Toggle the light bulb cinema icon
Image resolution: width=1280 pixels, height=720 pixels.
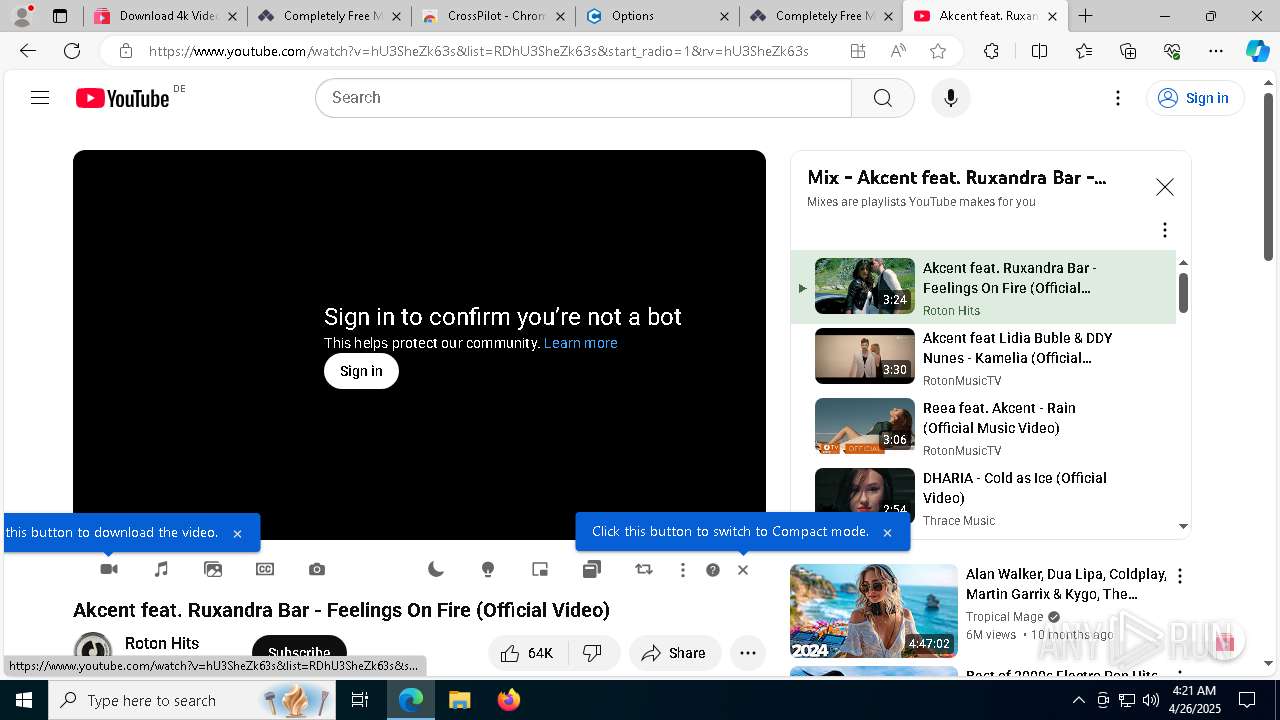click(488, 569)
